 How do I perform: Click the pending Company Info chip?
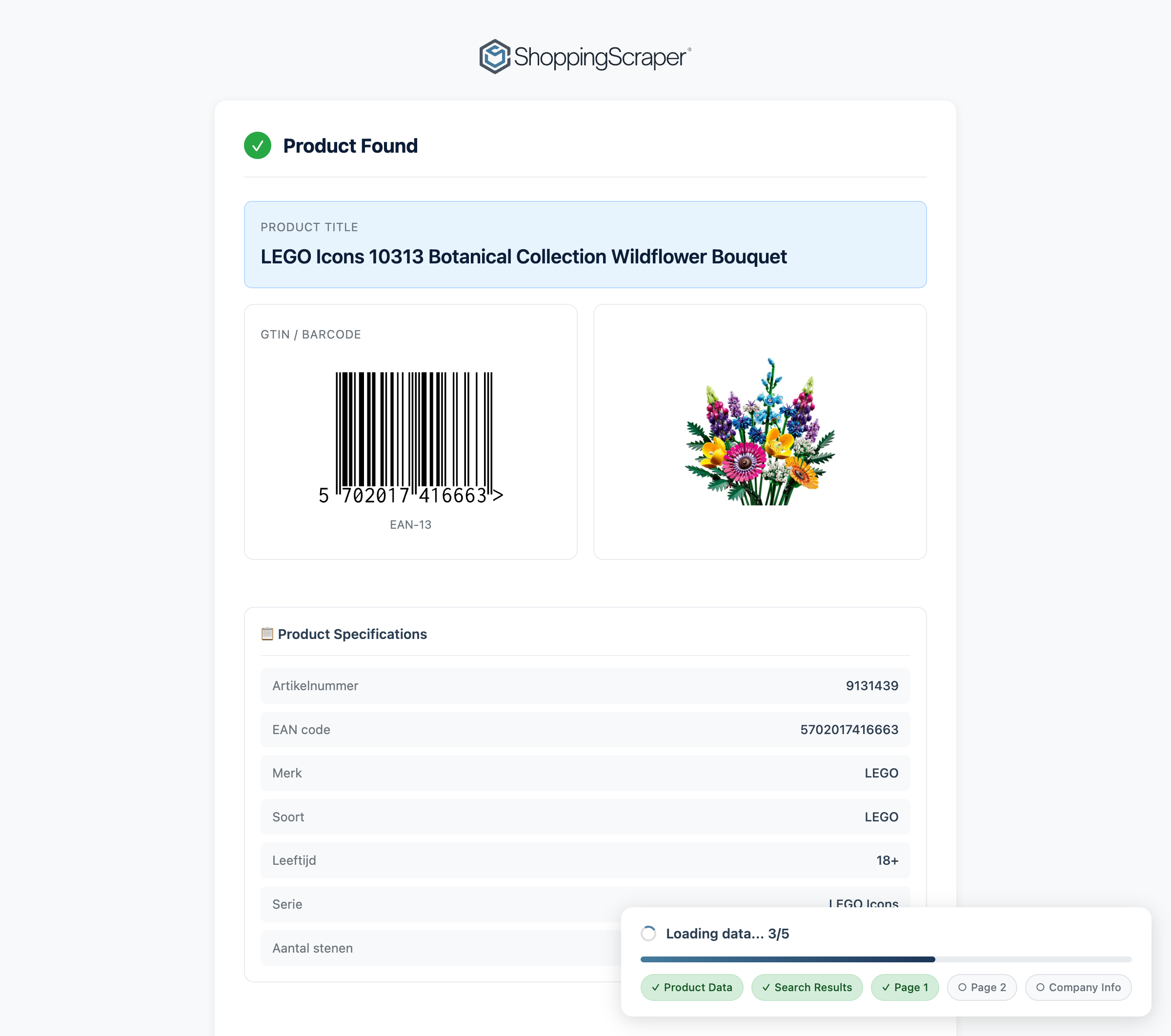(1078, 987)
